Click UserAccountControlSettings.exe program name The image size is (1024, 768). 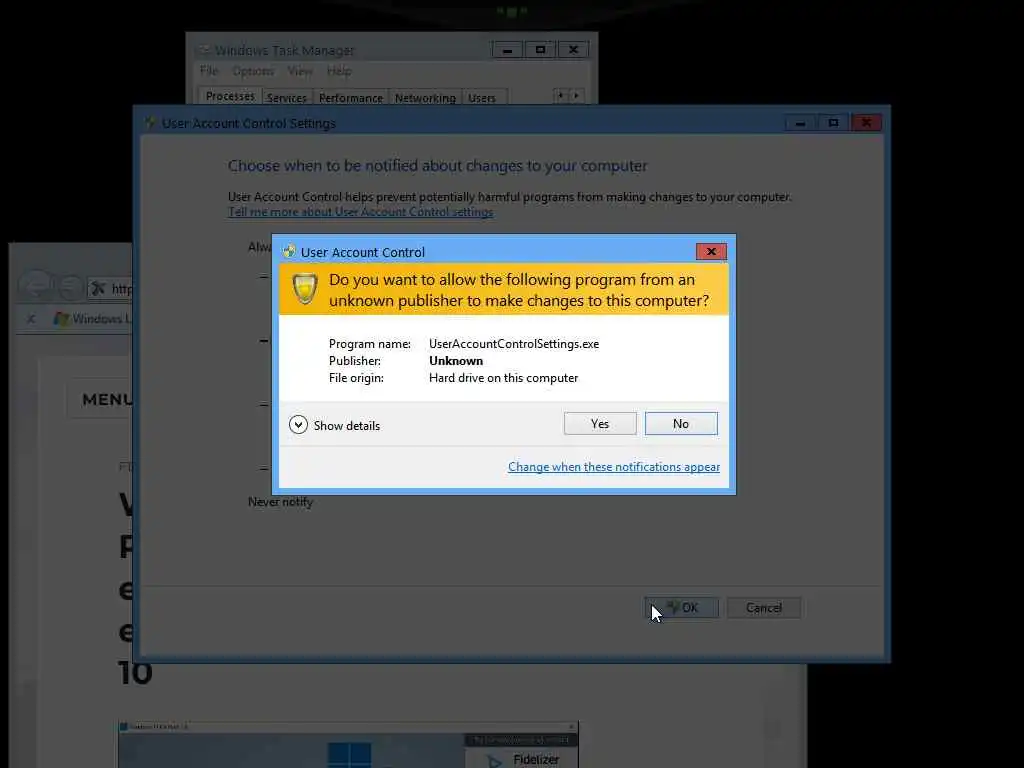[x=513, y=344]
